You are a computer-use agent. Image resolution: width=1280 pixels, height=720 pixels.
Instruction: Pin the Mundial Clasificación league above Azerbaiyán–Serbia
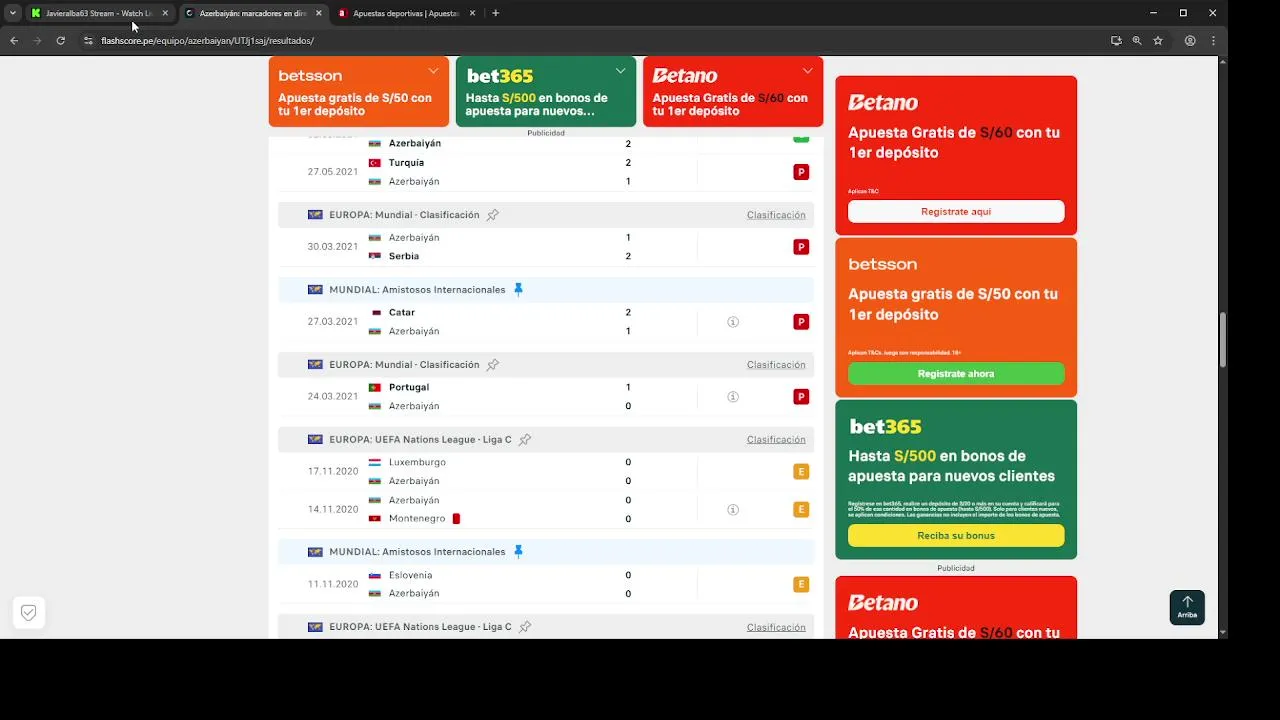tap(492, 215)
